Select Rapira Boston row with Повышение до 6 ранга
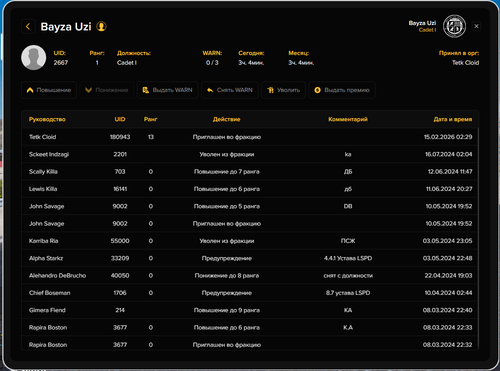This screenshot has height=371, width=500. coord(250,328)
